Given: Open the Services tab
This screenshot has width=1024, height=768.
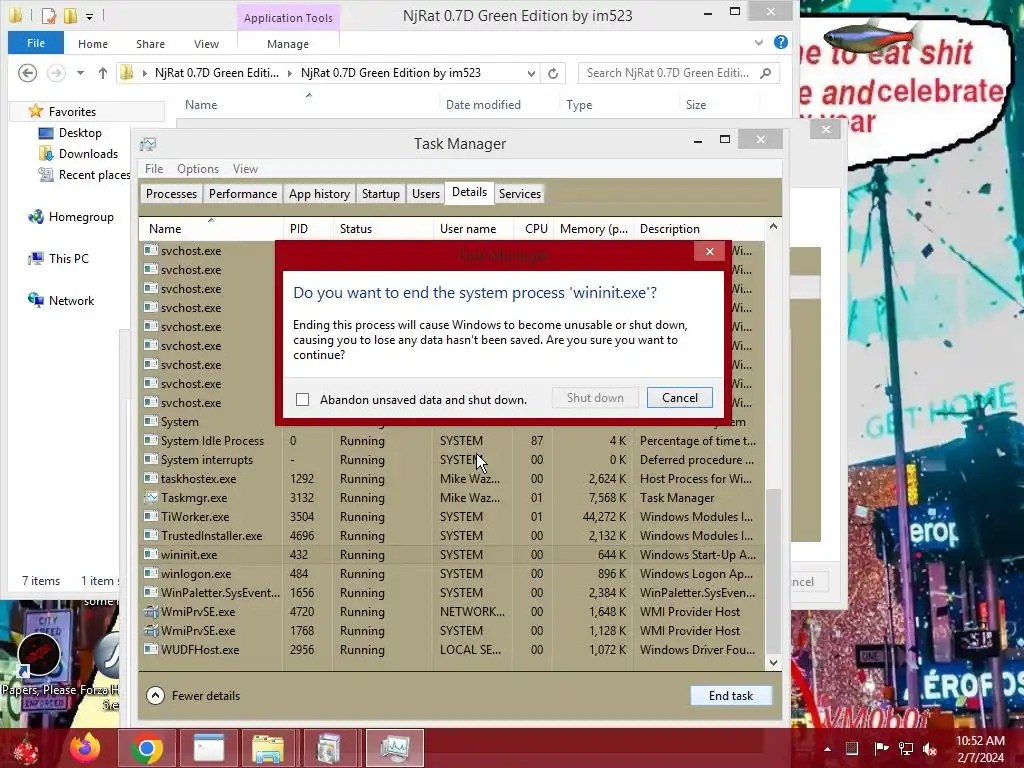Looking at the screenshot, I should 520,194.
